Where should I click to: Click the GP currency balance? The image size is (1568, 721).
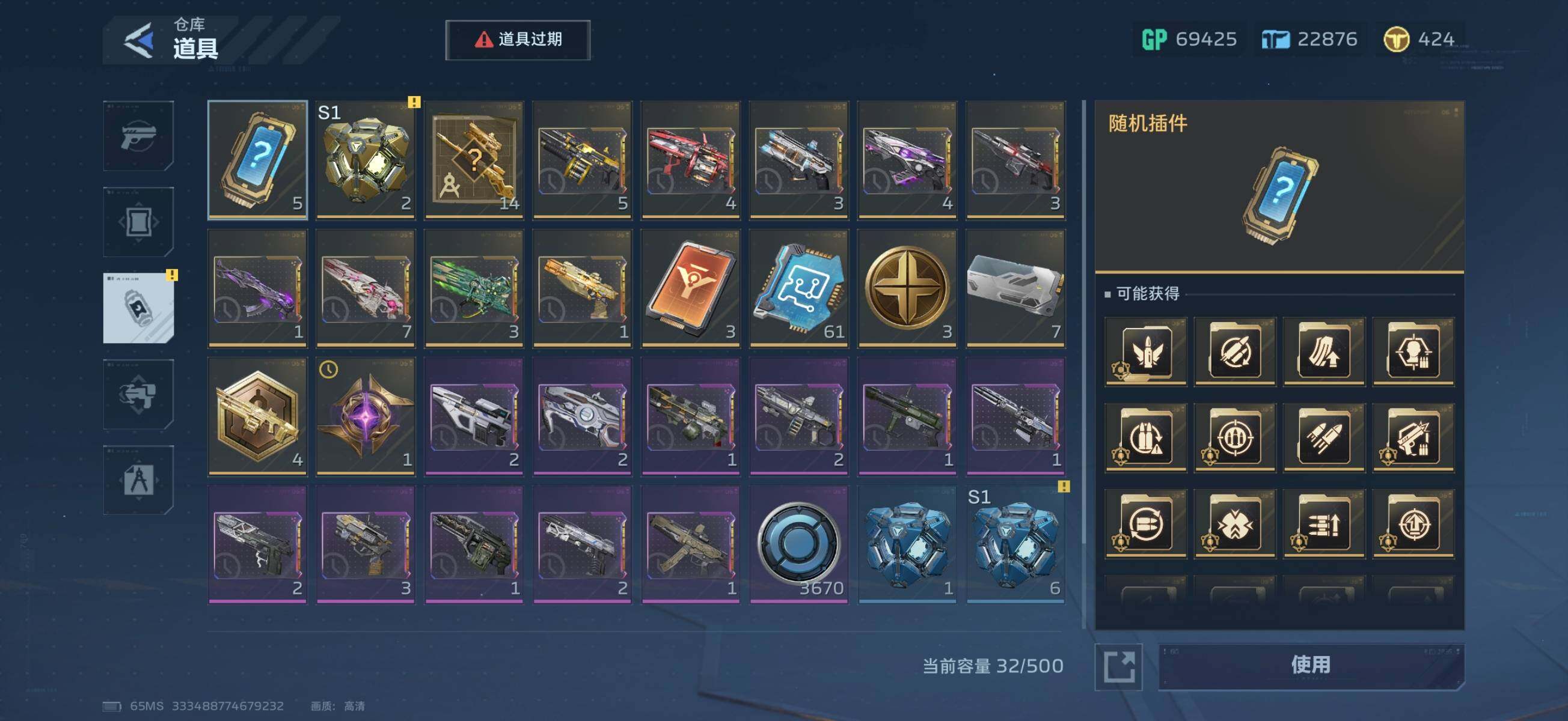coord(1189,40)
